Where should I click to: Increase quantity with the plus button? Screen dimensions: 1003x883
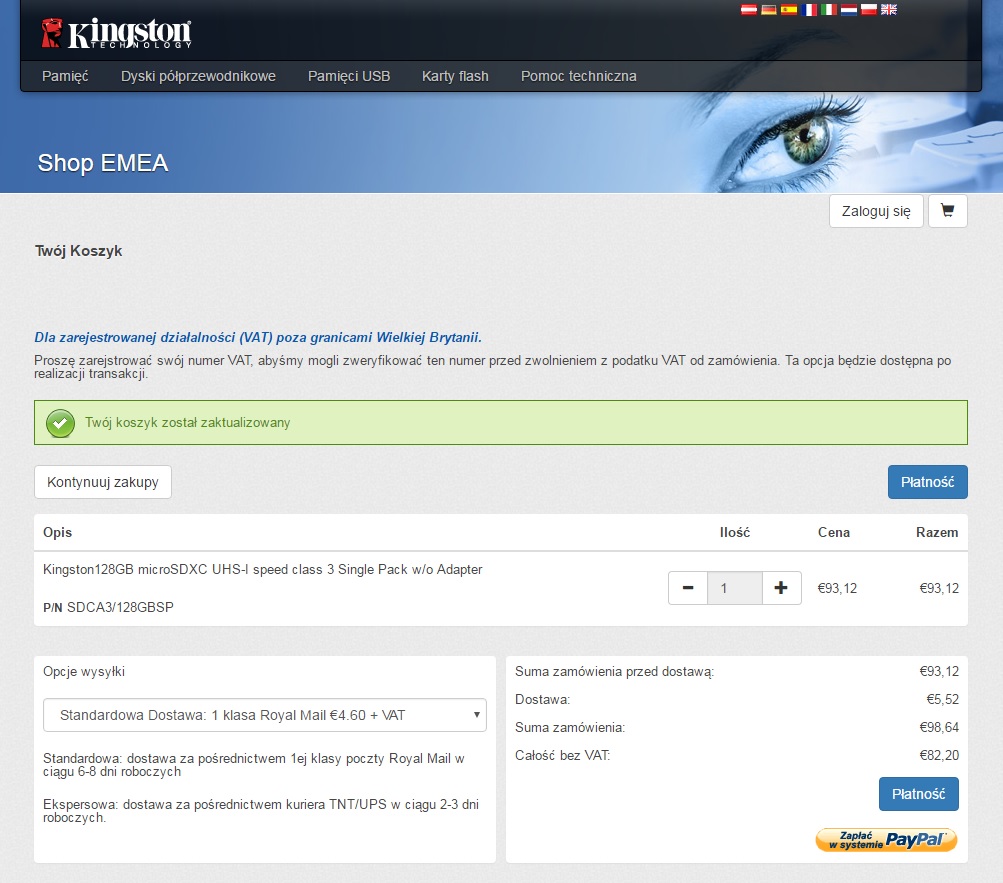(781, 588)
